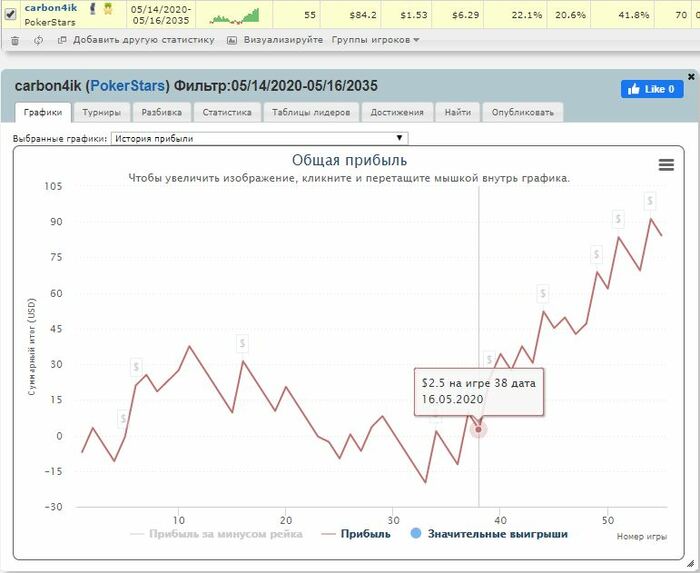This screenshot has width=700, height=573.
Task: Click the $ win flag near game 49
Action: (596, 254)
